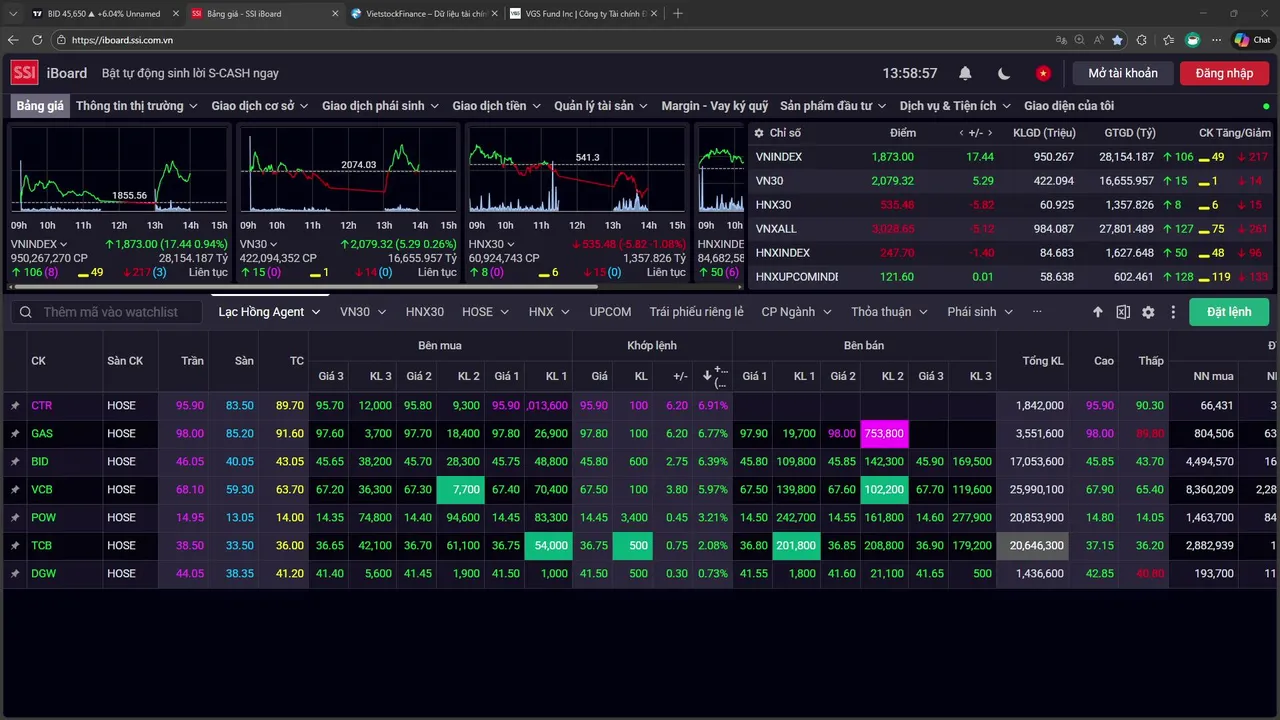Select the Bảng giá tab
The image size is (1280, 720).
pyautogui.click(x=40, y=106)
